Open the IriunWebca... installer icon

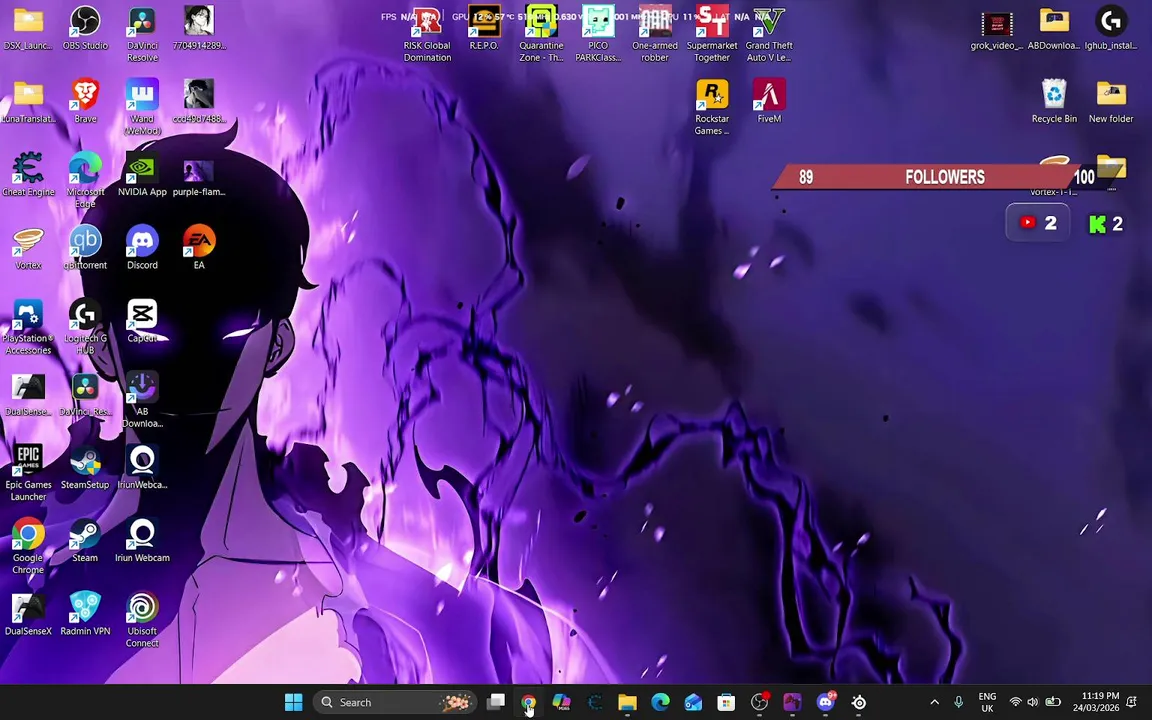pyautogui.click(x=142, y=468)
